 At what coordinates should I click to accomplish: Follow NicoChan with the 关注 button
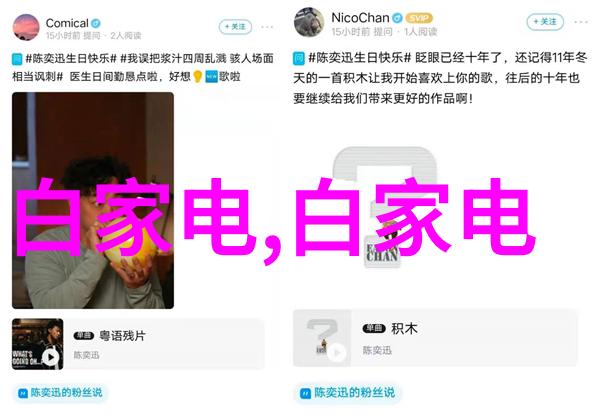(x=545, y=22)
